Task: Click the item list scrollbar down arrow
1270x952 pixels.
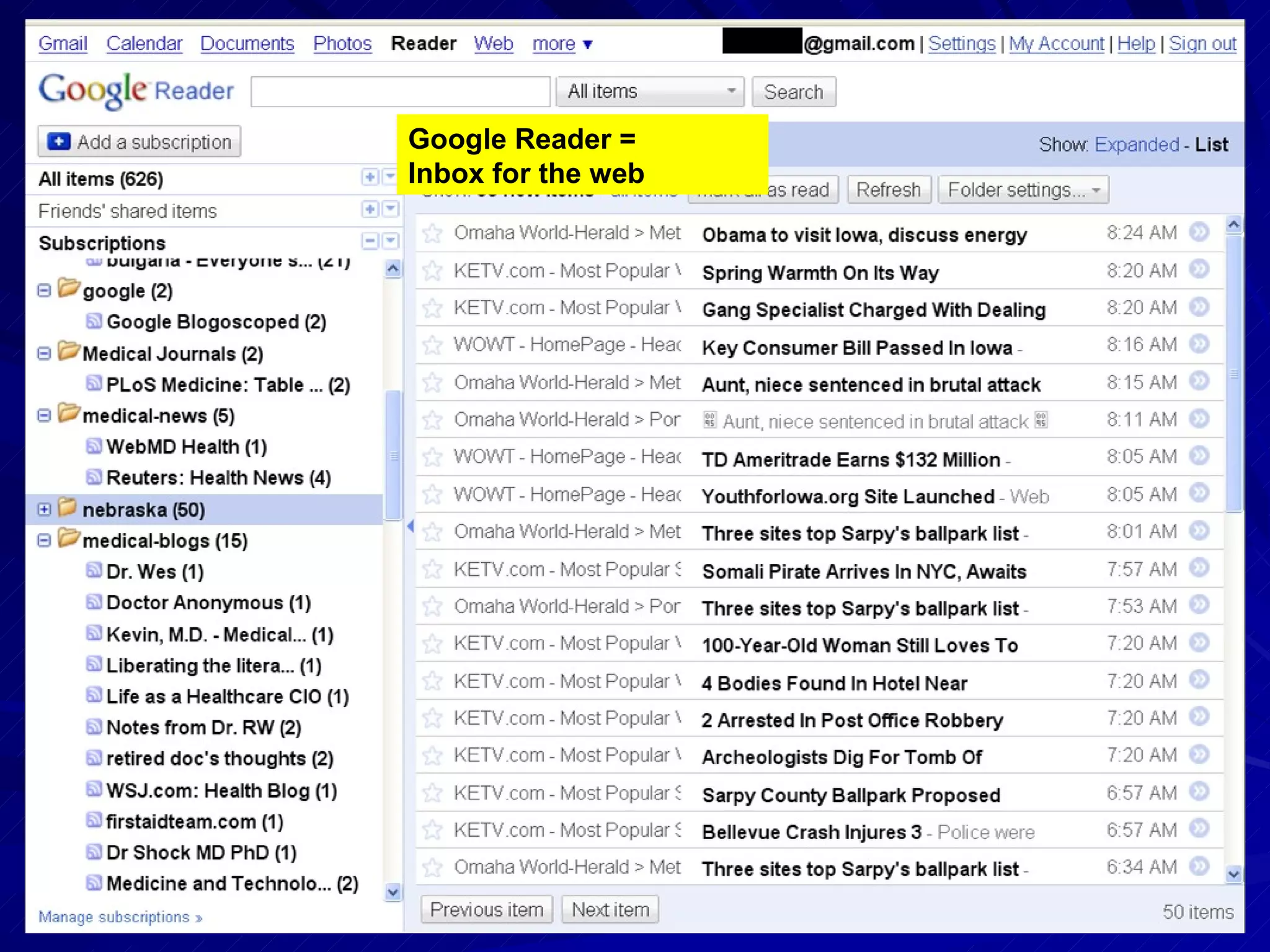Action: [1234, 874]
